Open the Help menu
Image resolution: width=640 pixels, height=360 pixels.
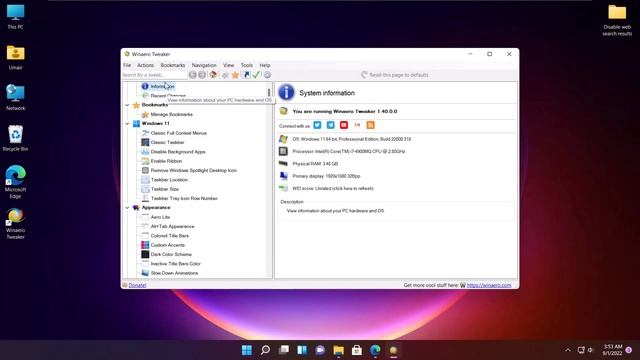point(265,65)
